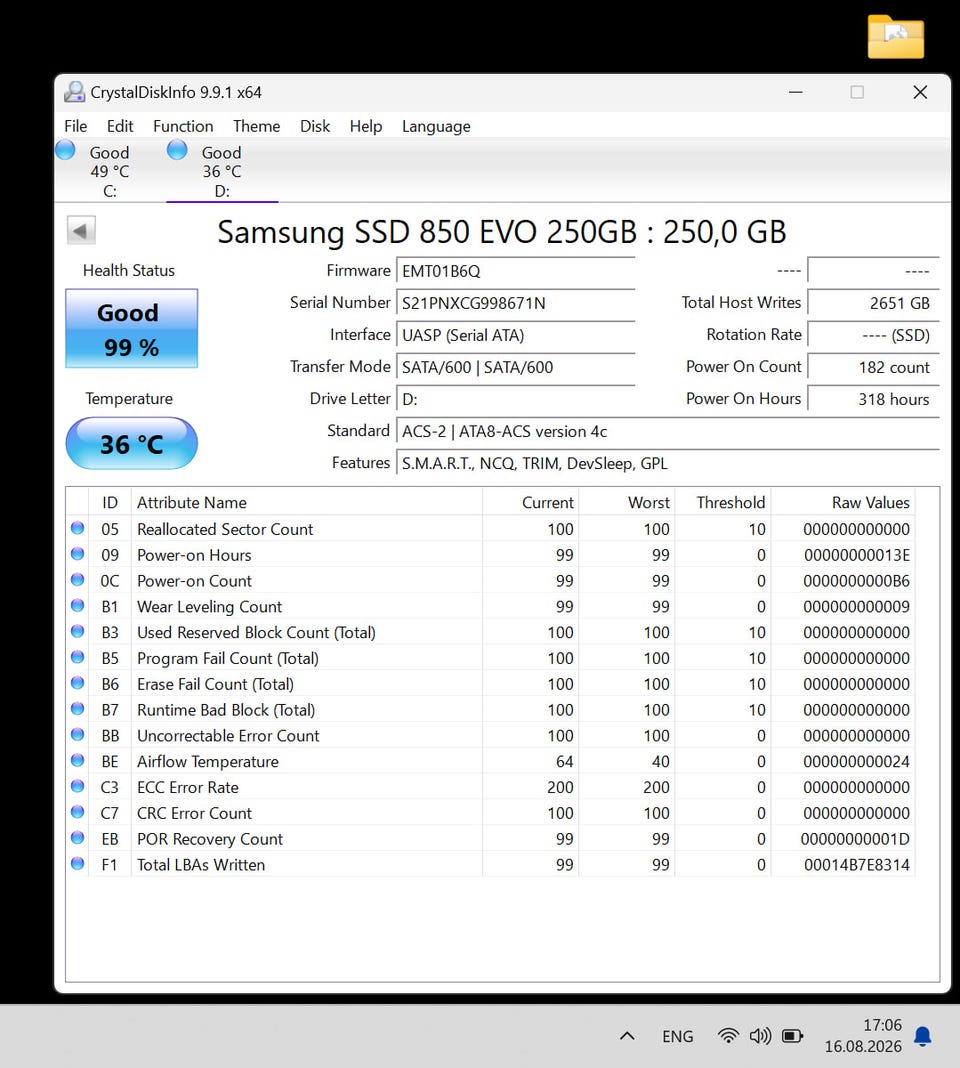Image resolution: width=960 pixels, height=1068 pixels.
Task: Click the CrystalDiskInfo title bar icon
Action: [x=74, y=92]
